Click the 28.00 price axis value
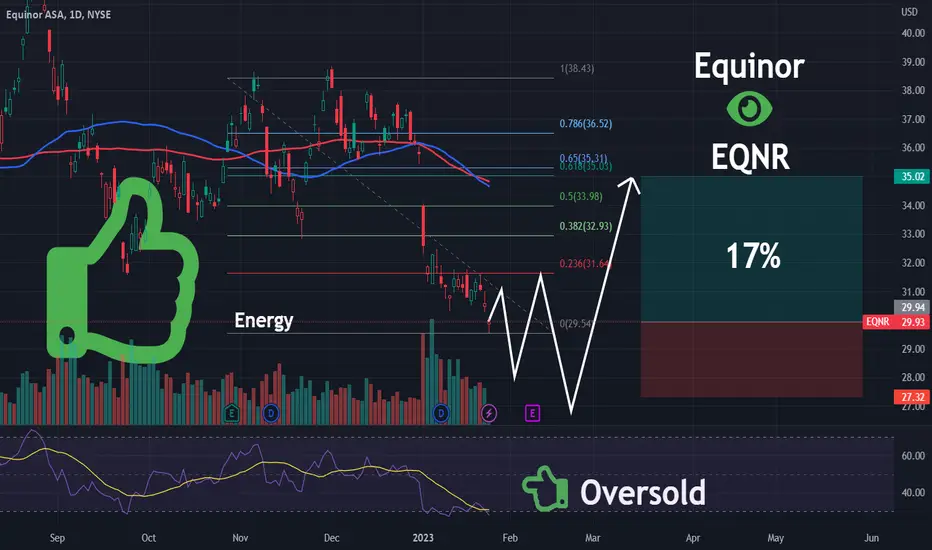 coord(913,378)
